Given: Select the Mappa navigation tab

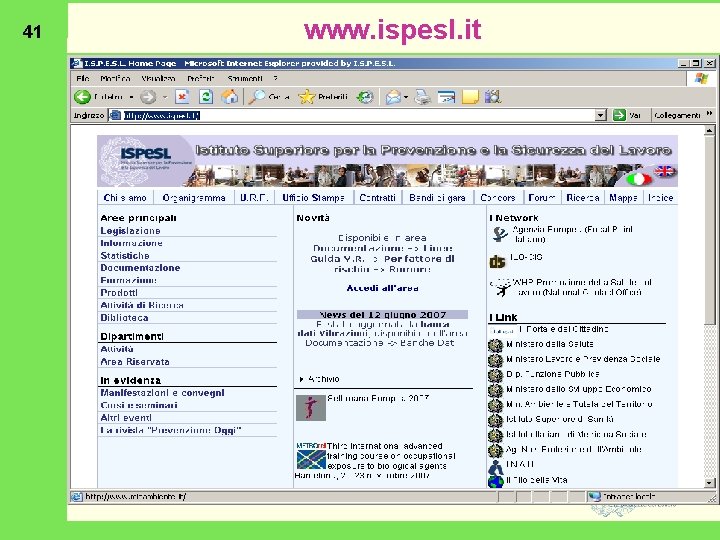Looking at the screenshot, I should point(623,198).
